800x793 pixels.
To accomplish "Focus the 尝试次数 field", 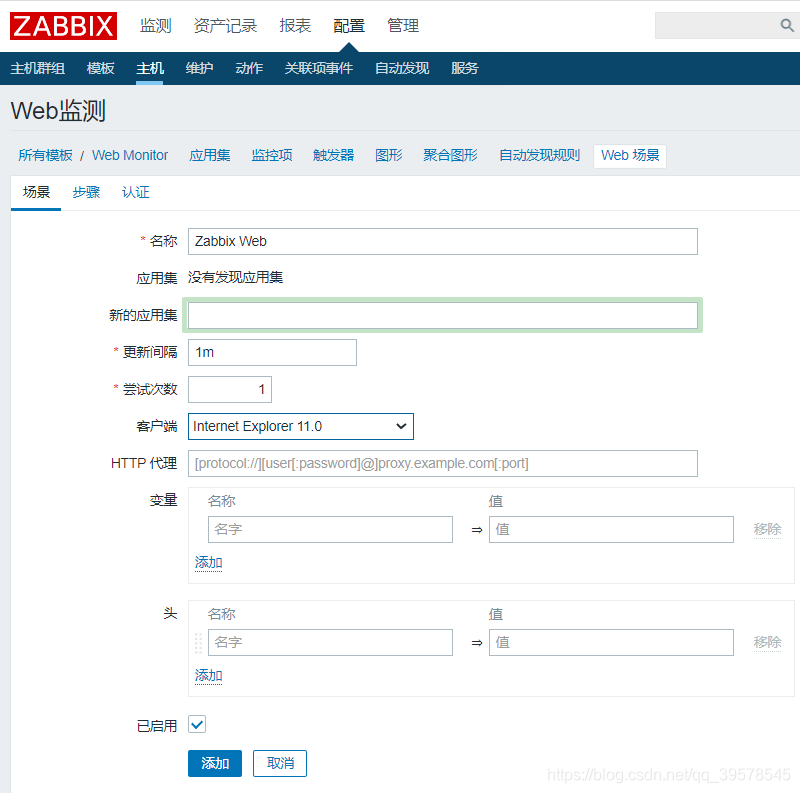I will (x=230, y=390).
